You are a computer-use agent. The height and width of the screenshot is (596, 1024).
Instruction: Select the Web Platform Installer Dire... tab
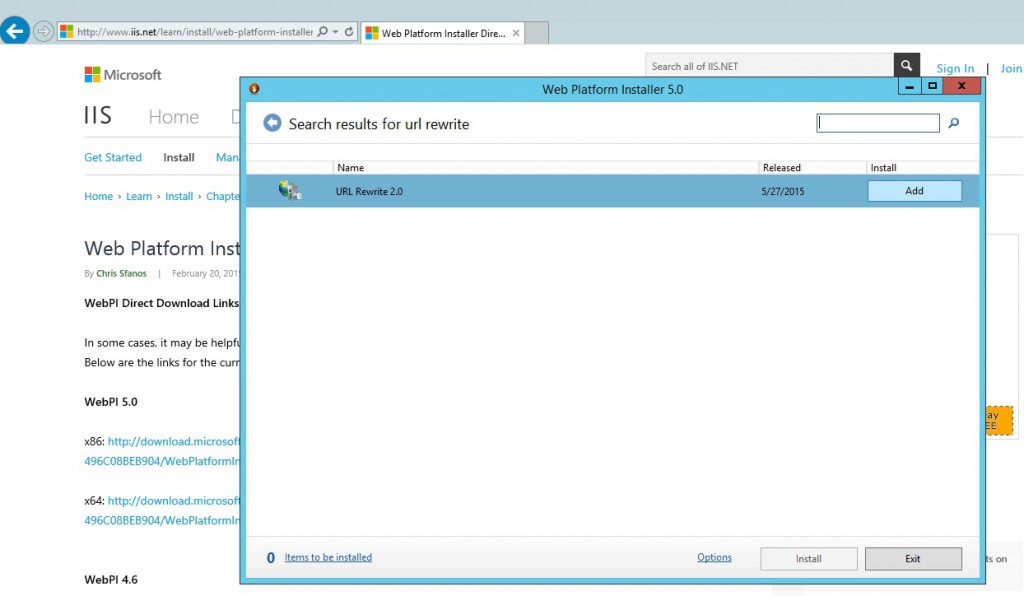click(443, 33)
